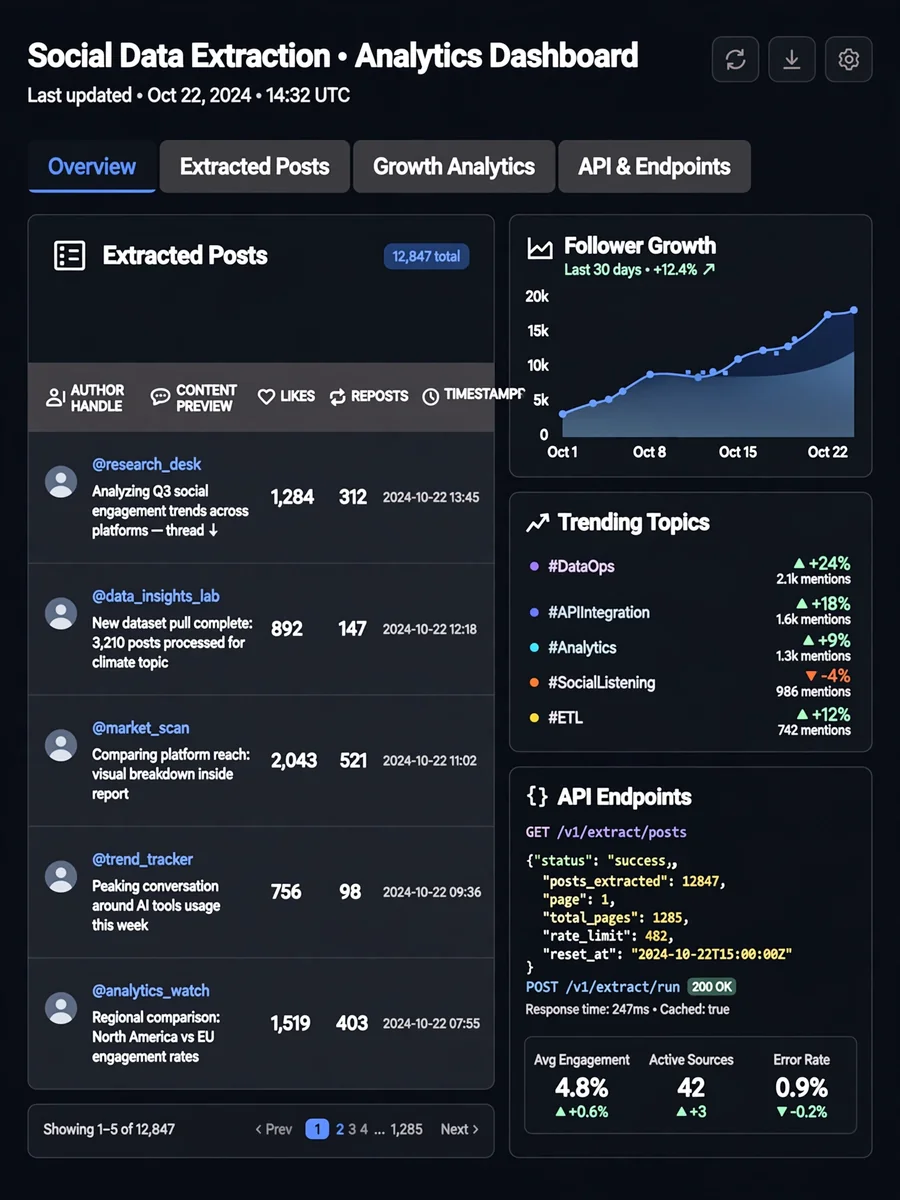
Task: Click the download icon button in header
Action: point(792,60)
